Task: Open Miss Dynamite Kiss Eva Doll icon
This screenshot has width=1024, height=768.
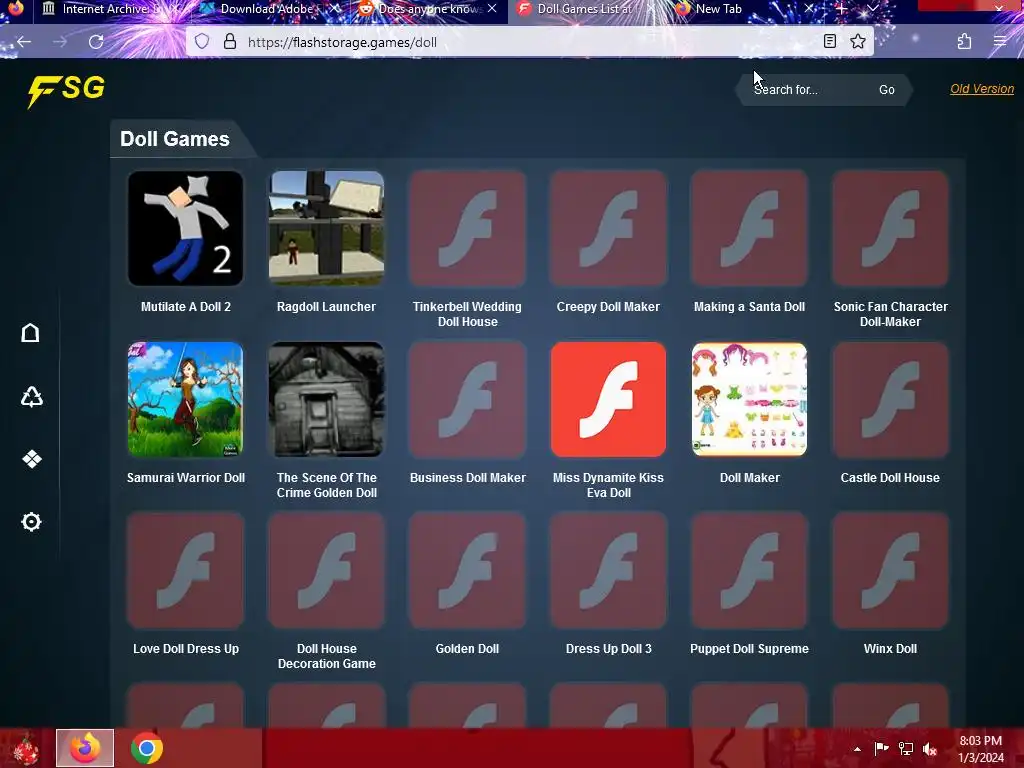Action: point(609,399)
